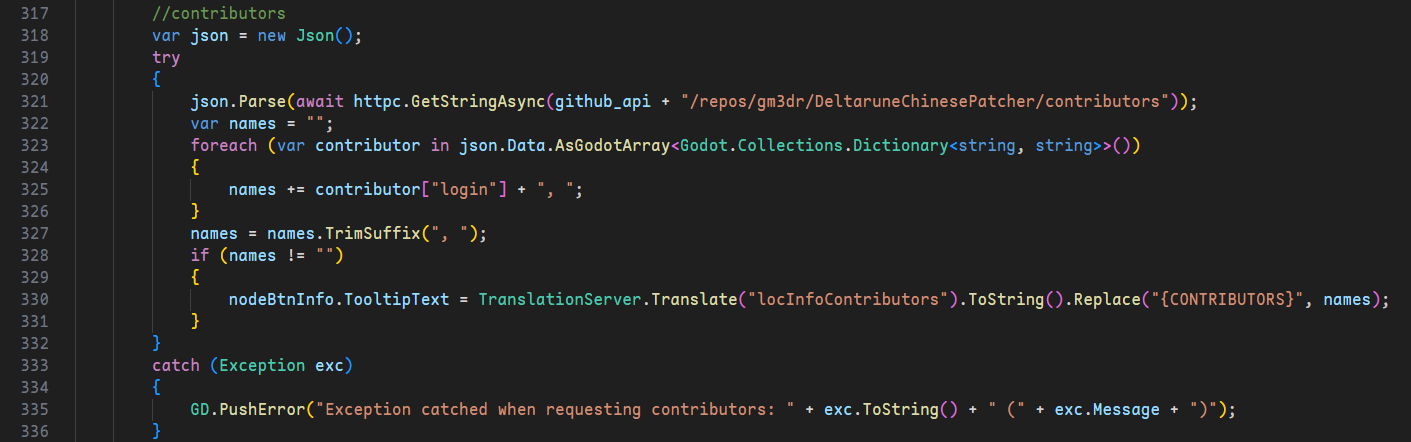The height and width of the screenshot is (442, 1411).
Task: Click the catch (Exception exc) clause
Action: click(252, 365)
